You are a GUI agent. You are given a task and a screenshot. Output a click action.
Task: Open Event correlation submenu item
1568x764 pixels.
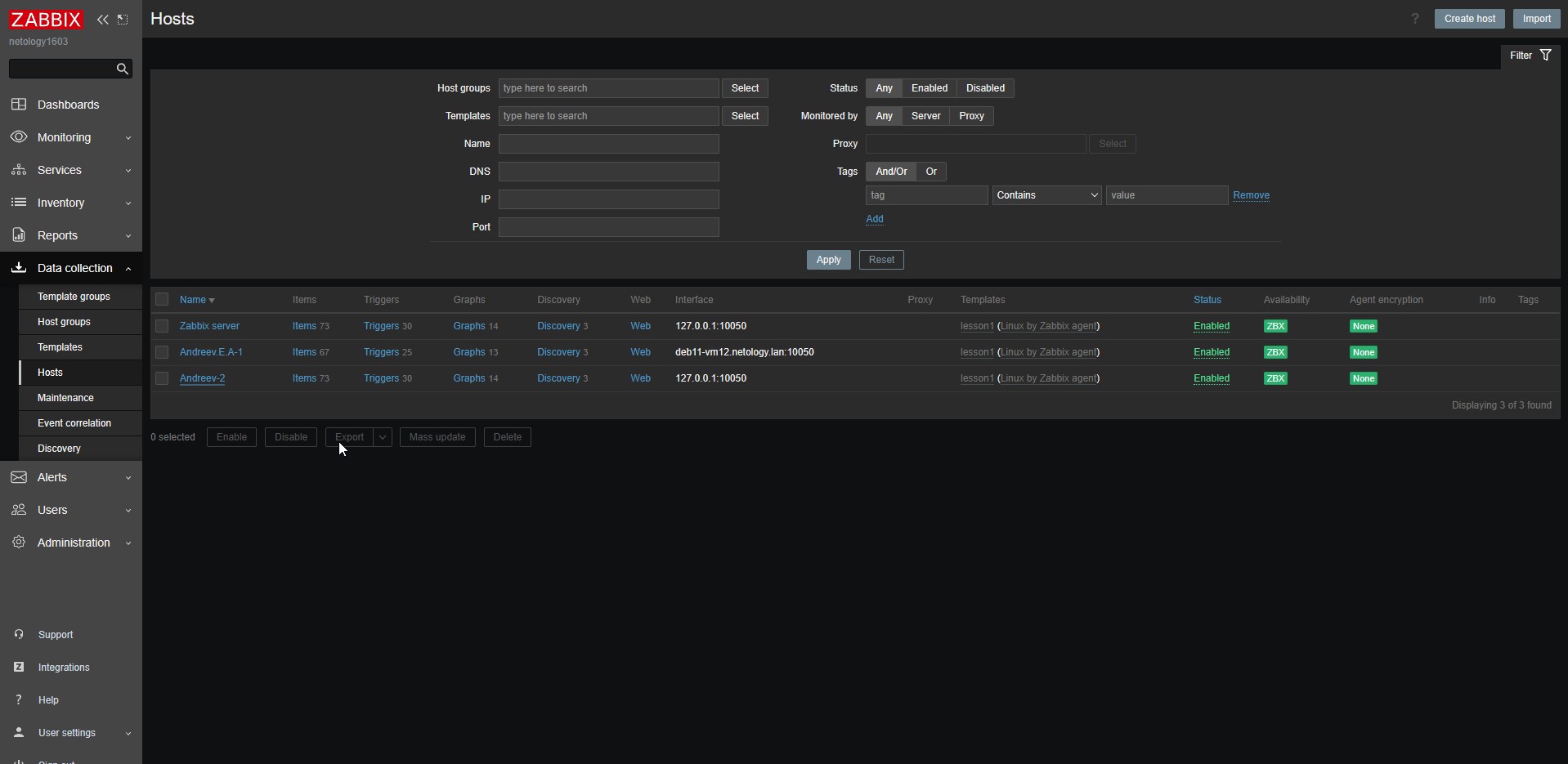point(80,423)
